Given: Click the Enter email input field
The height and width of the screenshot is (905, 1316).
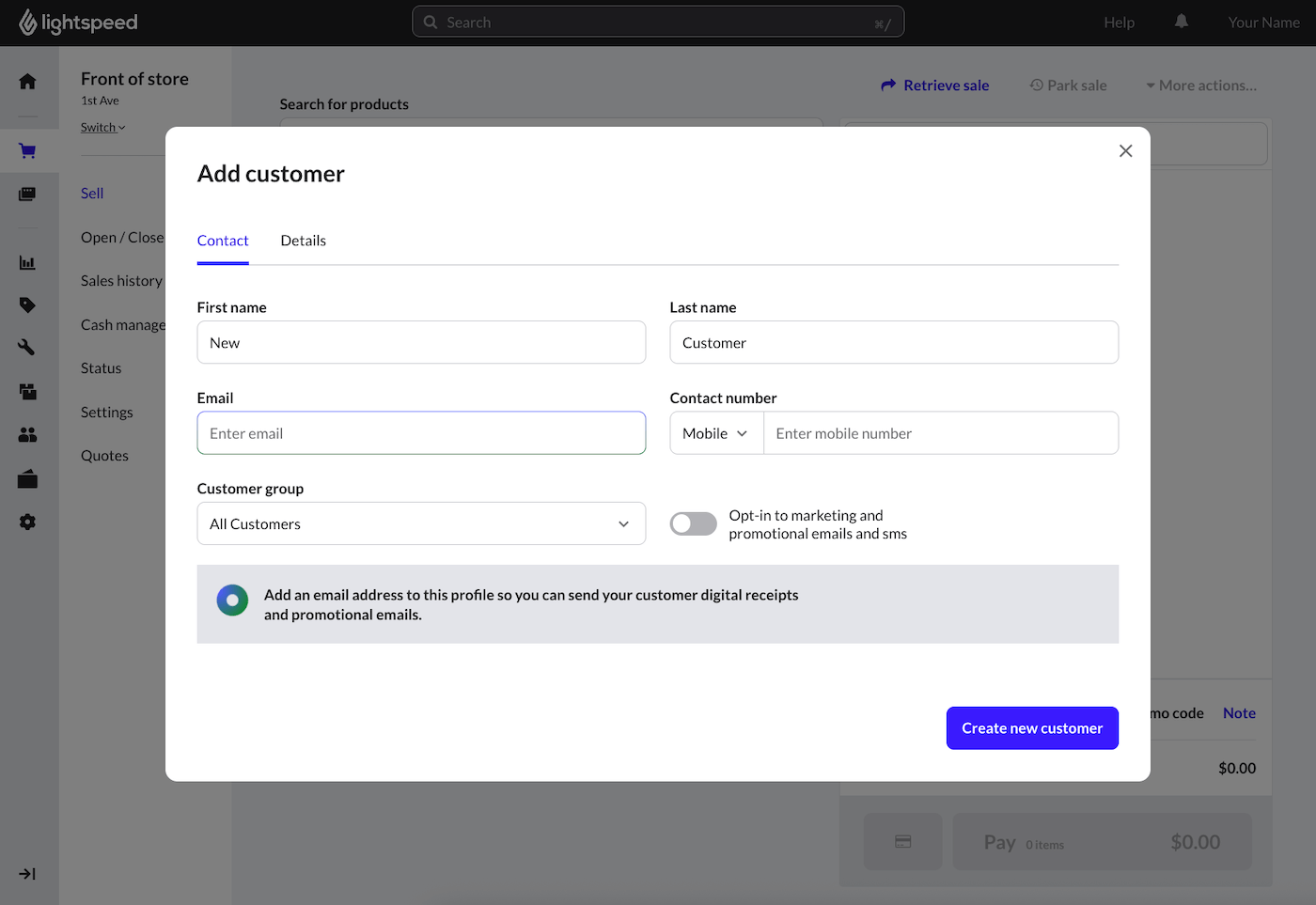Looking at the screenshot, I should point(421,433).
